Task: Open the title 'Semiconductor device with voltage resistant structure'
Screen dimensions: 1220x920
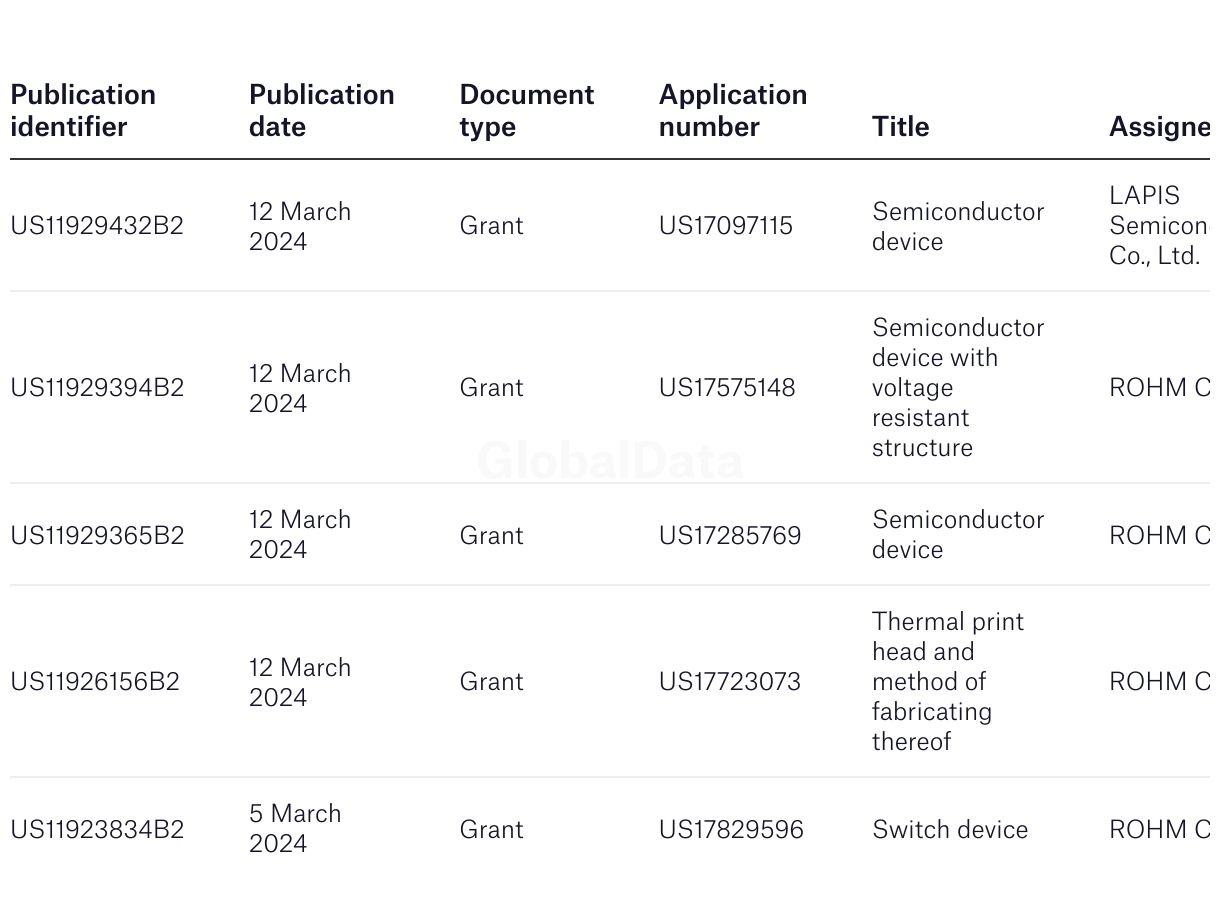Action: click(943, 388)
